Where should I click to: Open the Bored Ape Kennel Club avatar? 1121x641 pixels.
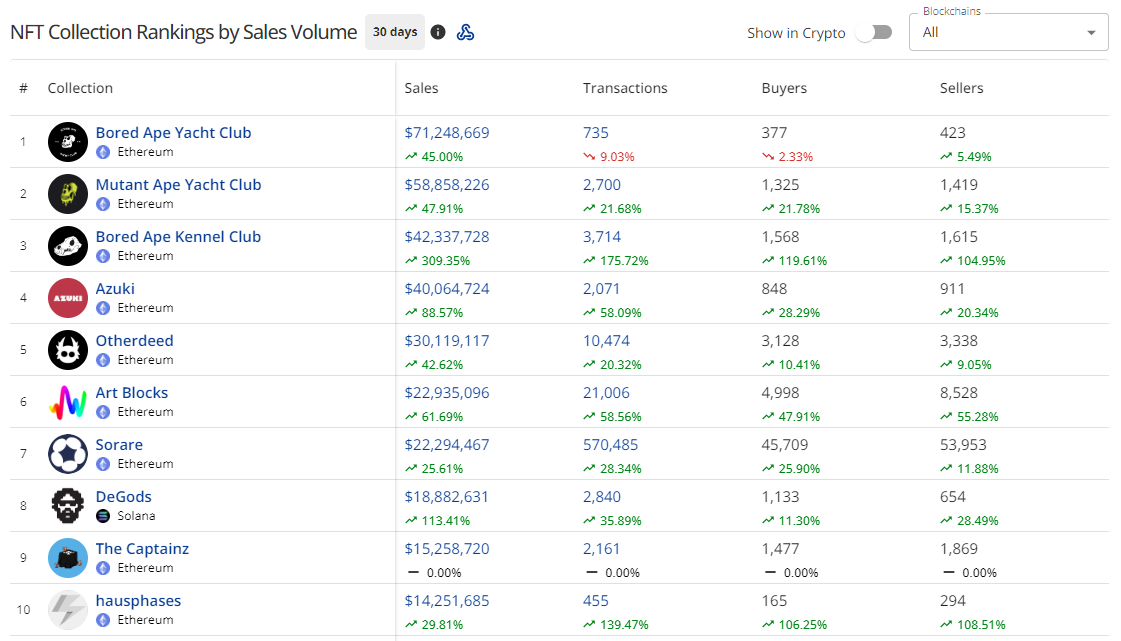tap(68, 246)
